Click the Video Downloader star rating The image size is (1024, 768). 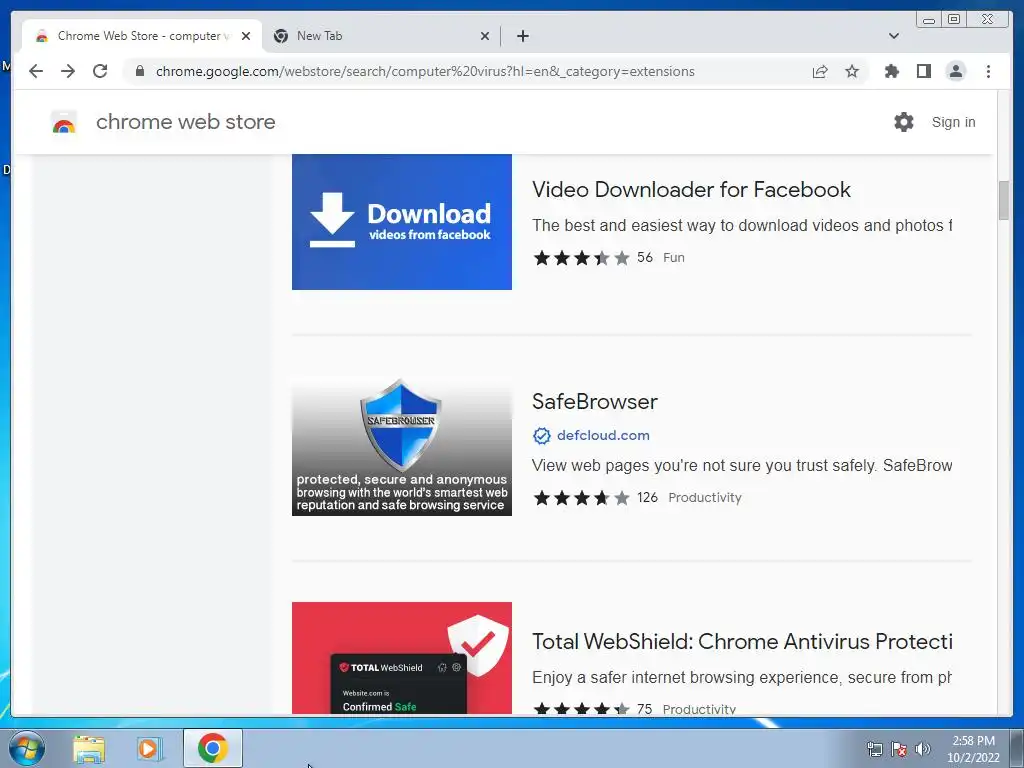(581, 258)
